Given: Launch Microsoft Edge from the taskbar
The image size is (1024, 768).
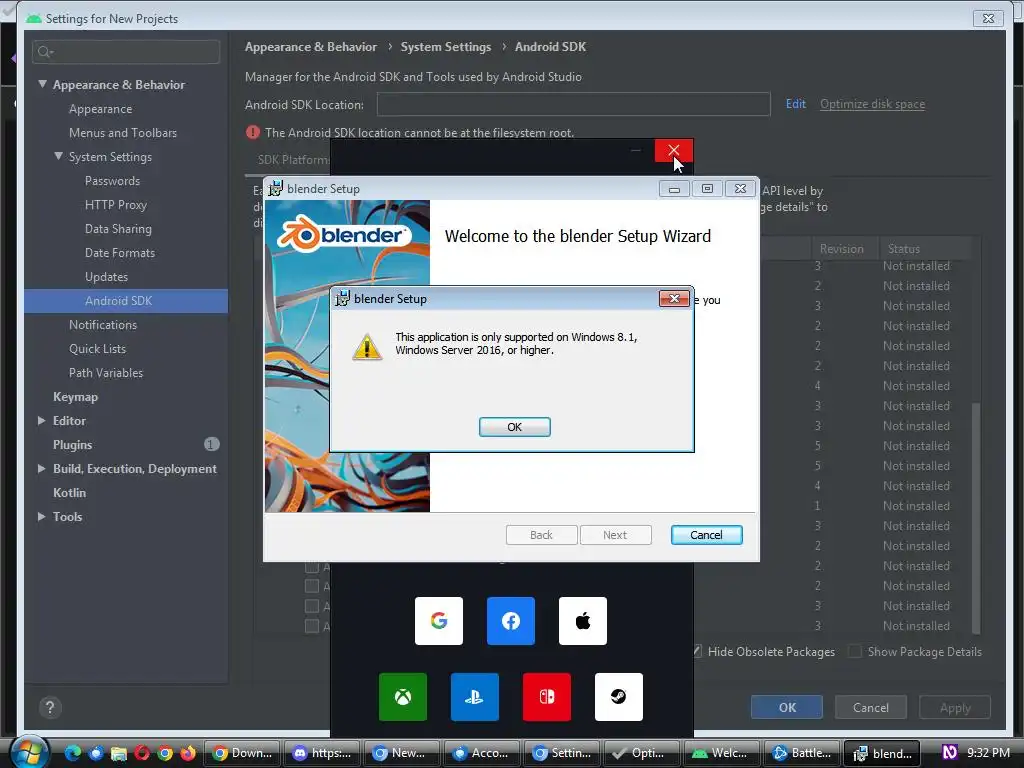Looking at the screenshot, I should tap(72, 753).
